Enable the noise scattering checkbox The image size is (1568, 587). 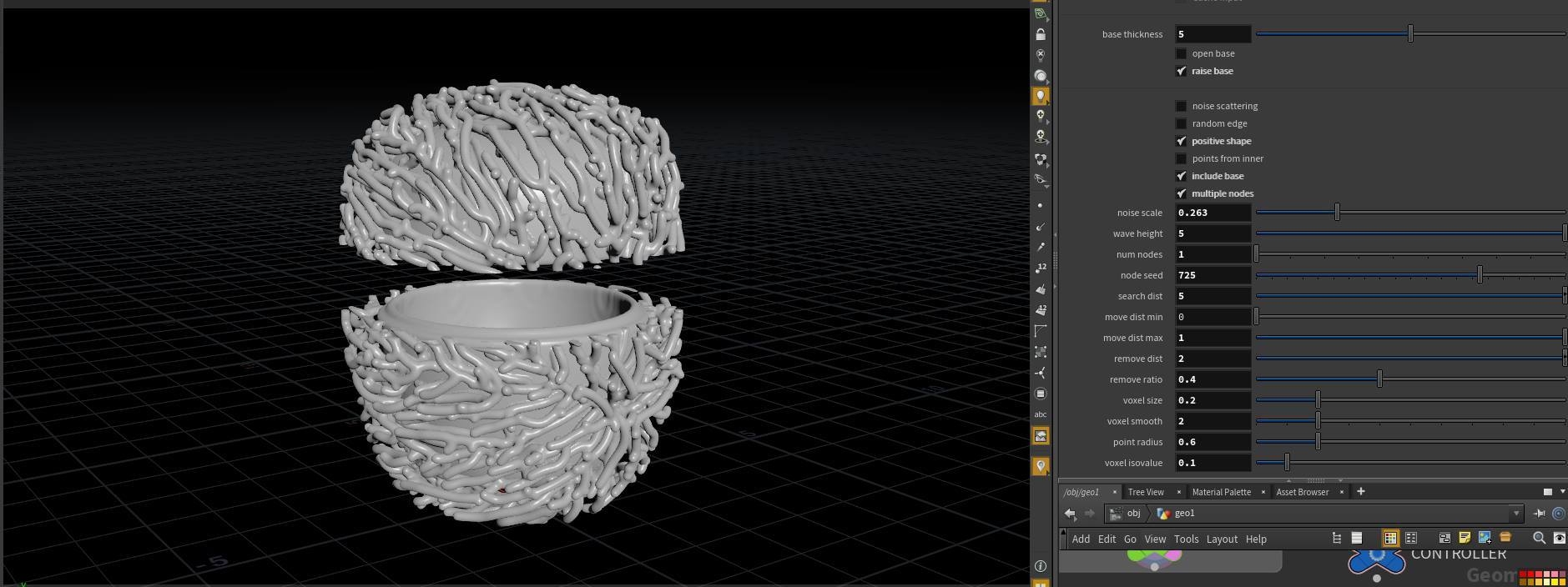coord(1181,106)
